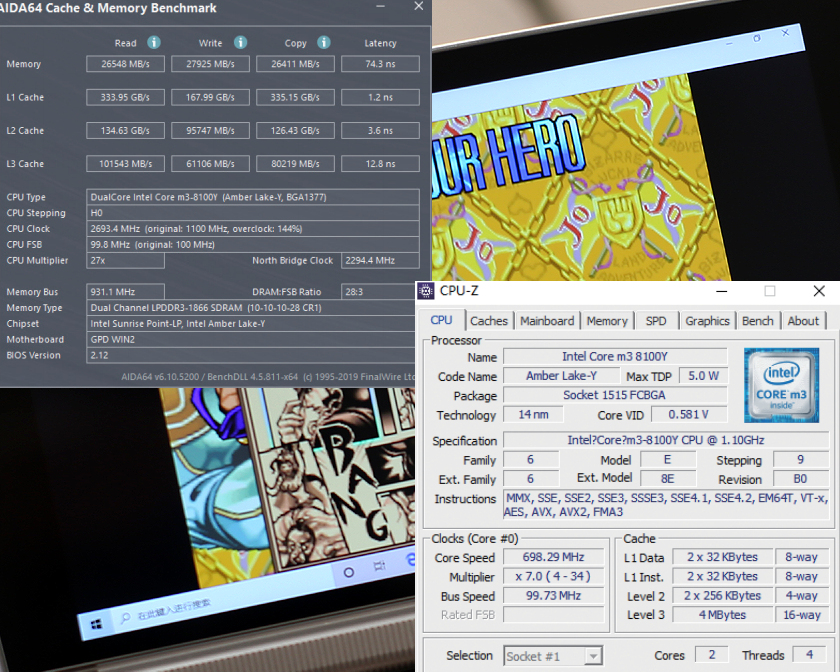
Task: Select the Graphics tab in CPU-Z
Action: tap(707, 321)
